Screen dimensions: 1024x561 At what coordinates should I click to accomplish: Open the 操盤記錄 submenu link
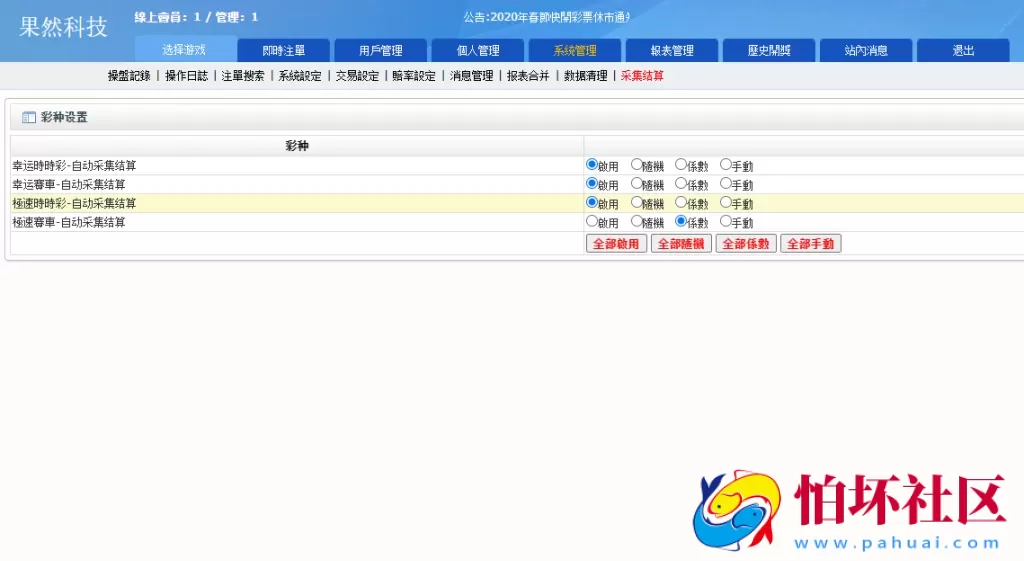[x=129, y=76]
